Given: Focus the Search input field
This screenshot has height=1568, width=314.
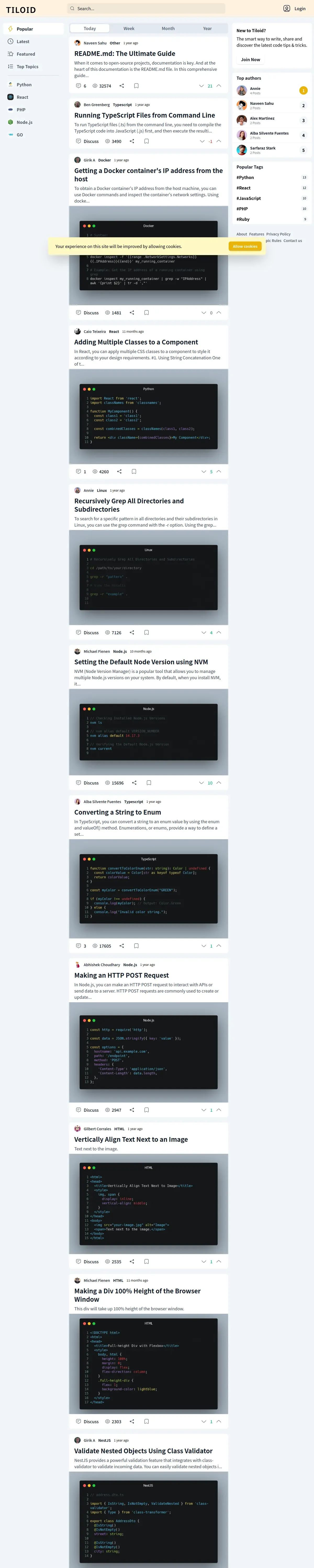Looking at the screenshot, I should click(x=146, y=9).
